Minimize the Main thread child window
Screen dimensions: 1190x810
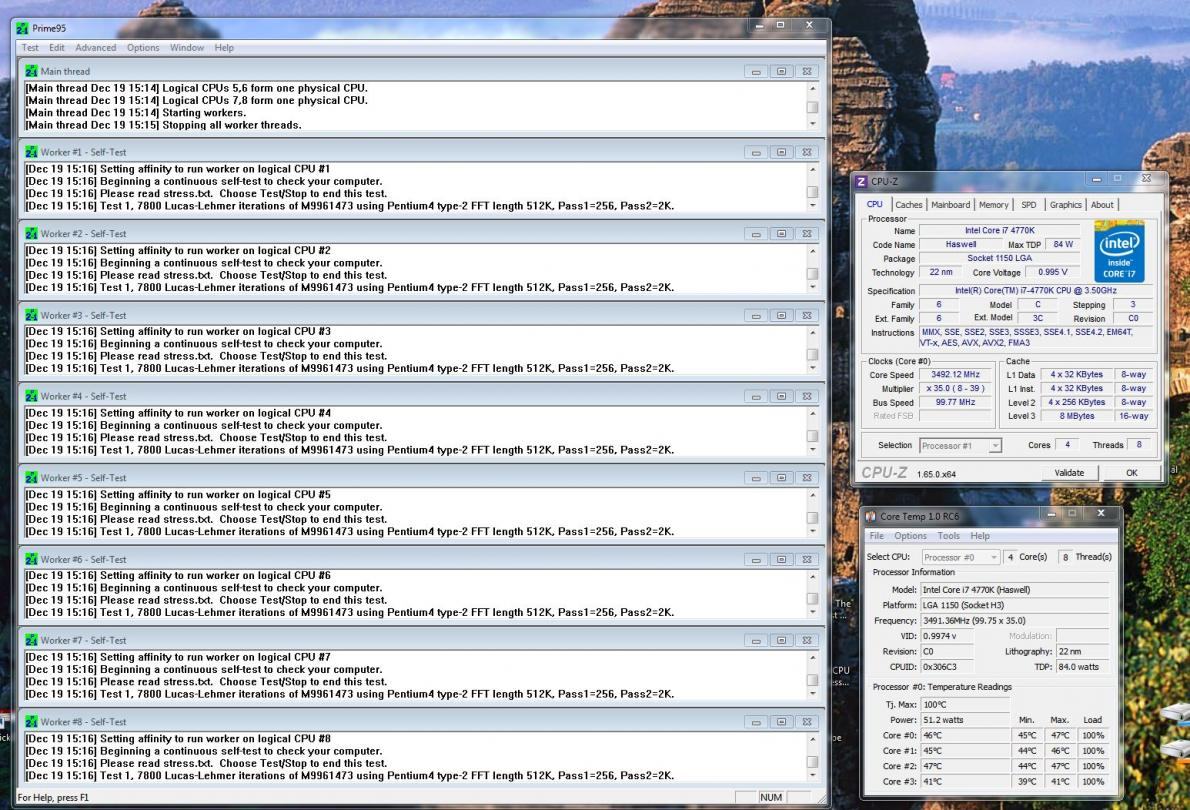click(x=756, y=71)
